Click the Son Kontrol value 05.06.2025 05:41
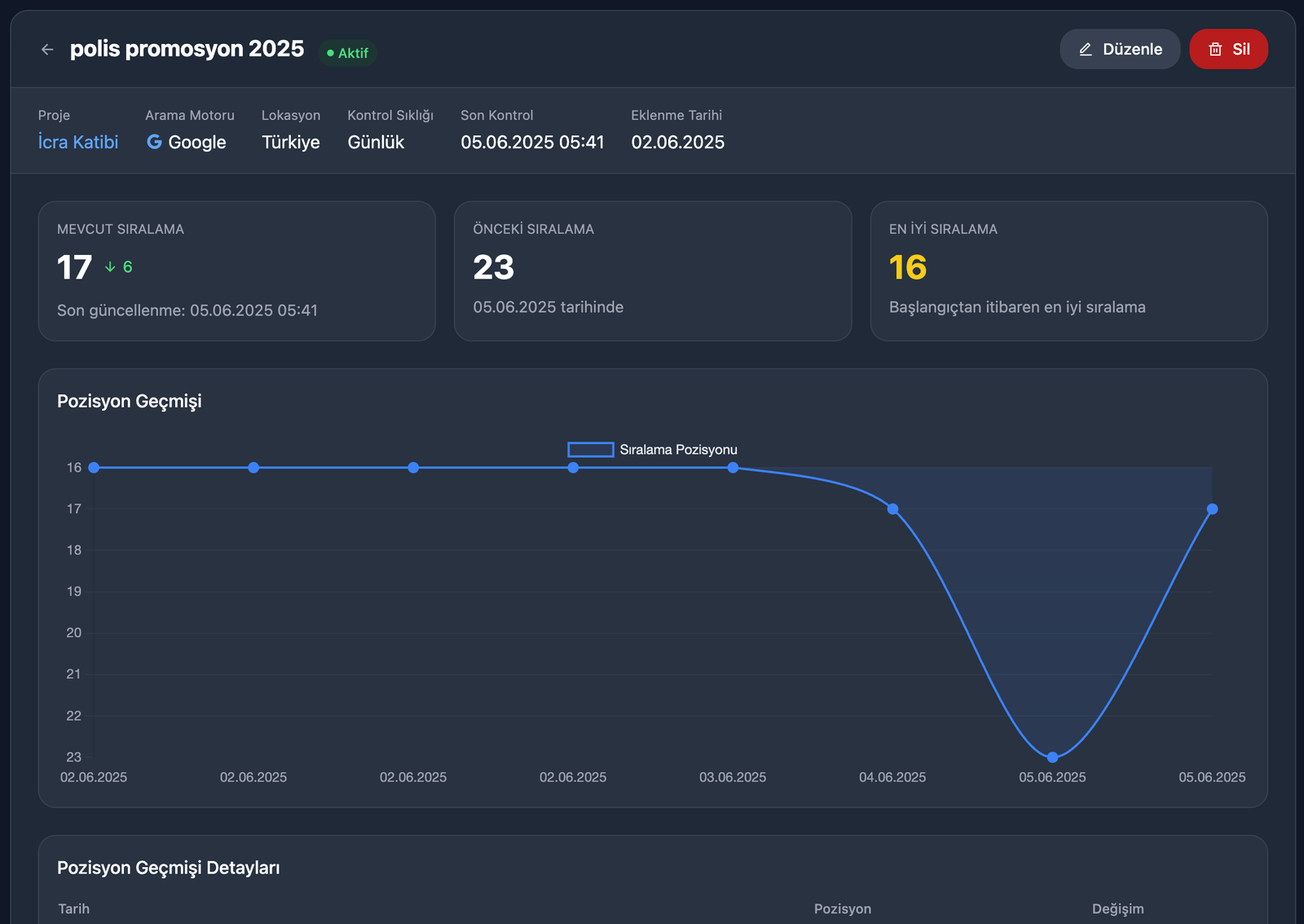Viewport: 1304px width, 924px height. 532,142
